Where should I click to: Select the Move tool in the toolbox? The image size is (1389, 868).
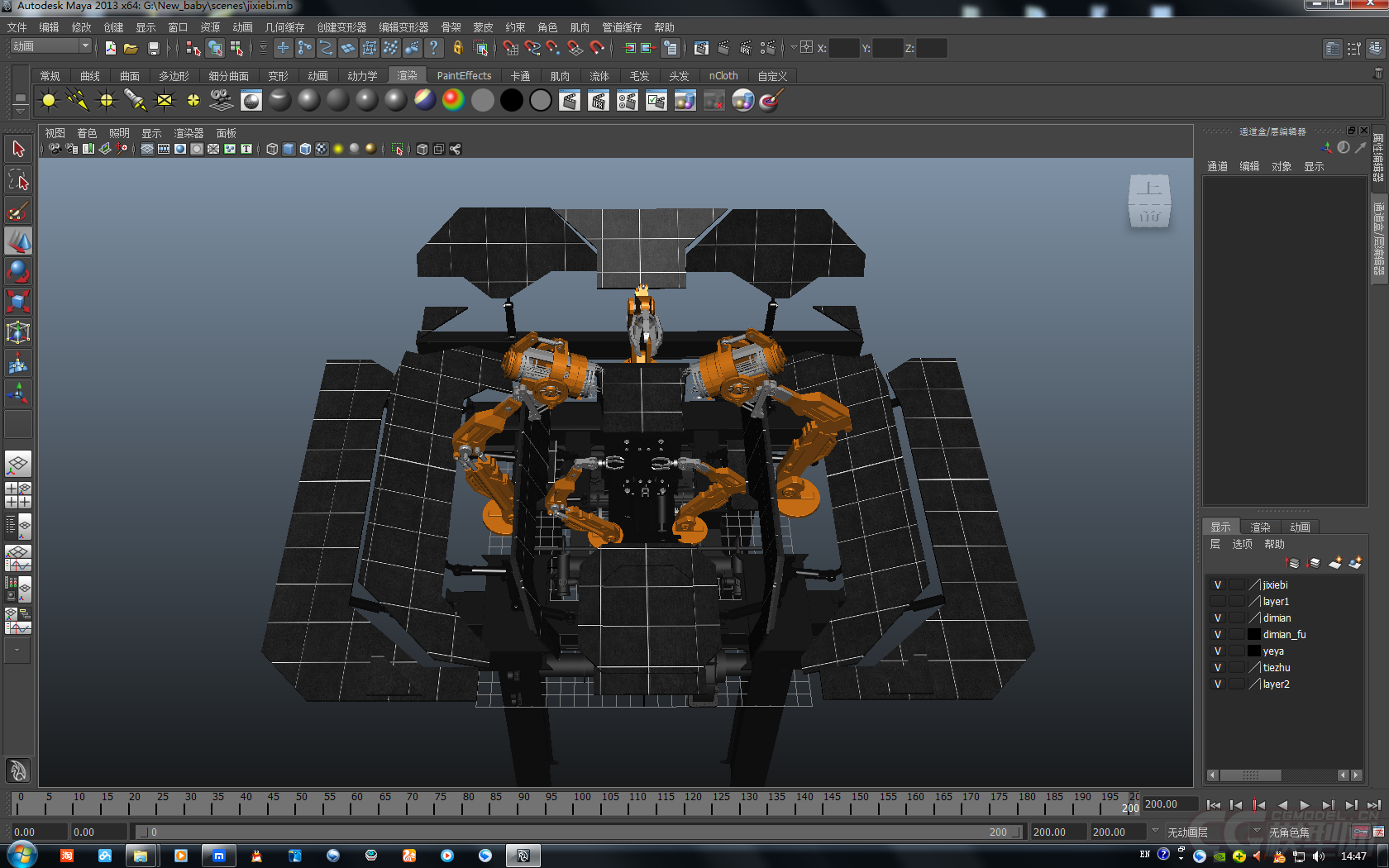18,241
